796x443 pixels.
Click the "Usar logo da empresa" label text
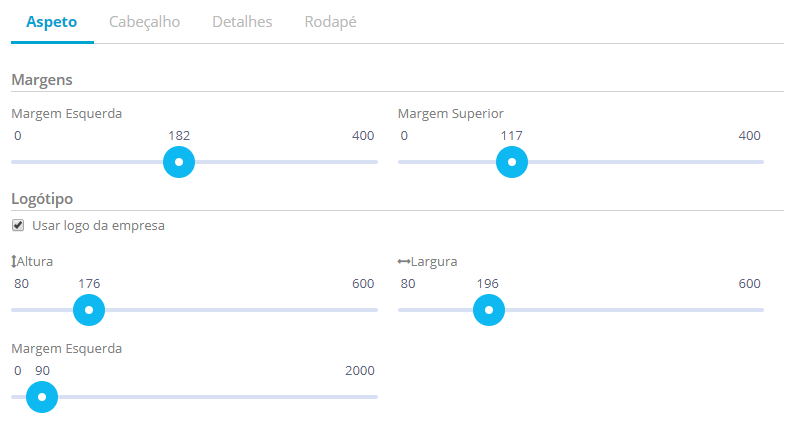[98, 225]
